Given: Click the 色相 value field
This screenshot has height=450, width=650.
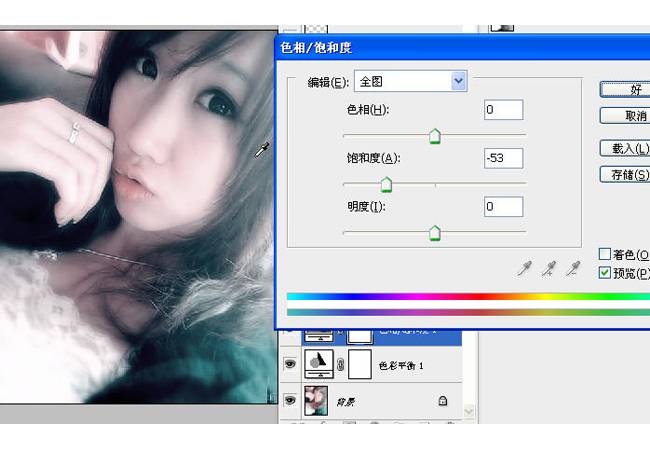Looking at the screenshot, I should (504, 110).
